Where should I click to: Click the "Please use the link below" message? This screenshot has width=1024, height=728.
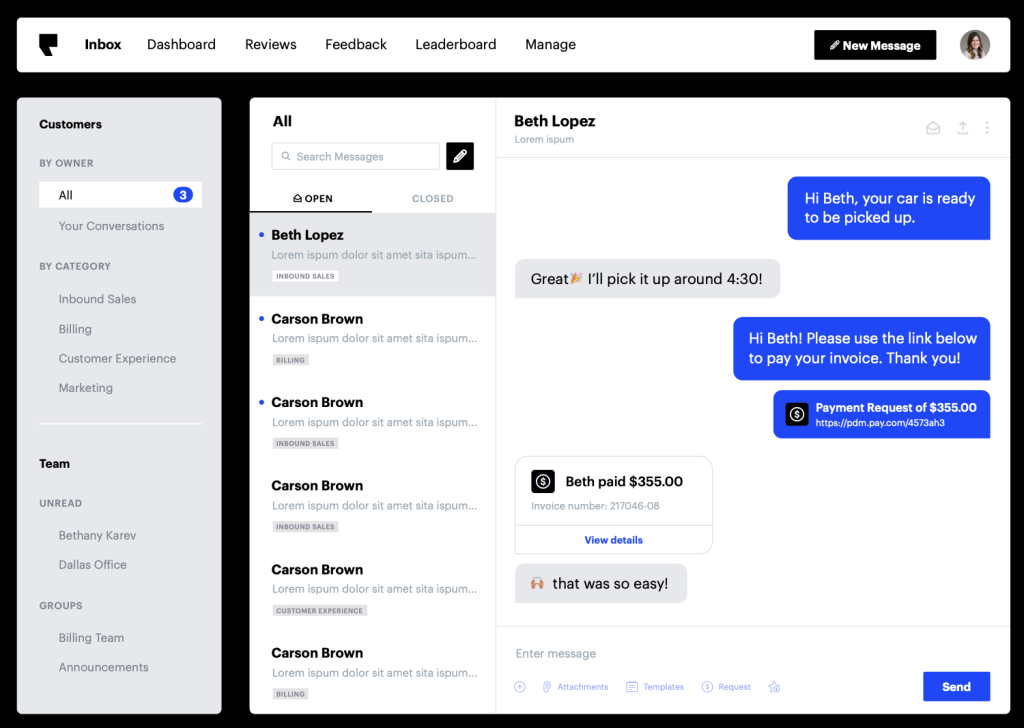pyautogui.click(x=861, y=348)
